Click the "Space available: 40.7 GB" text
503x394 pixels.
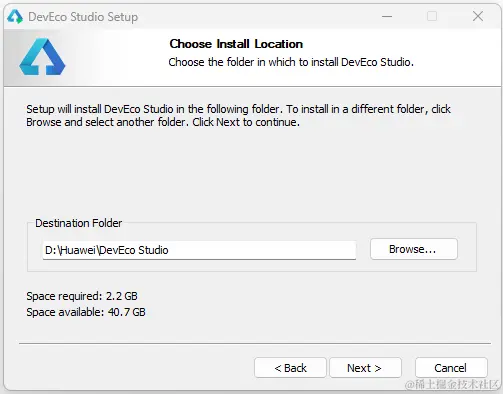86,312
